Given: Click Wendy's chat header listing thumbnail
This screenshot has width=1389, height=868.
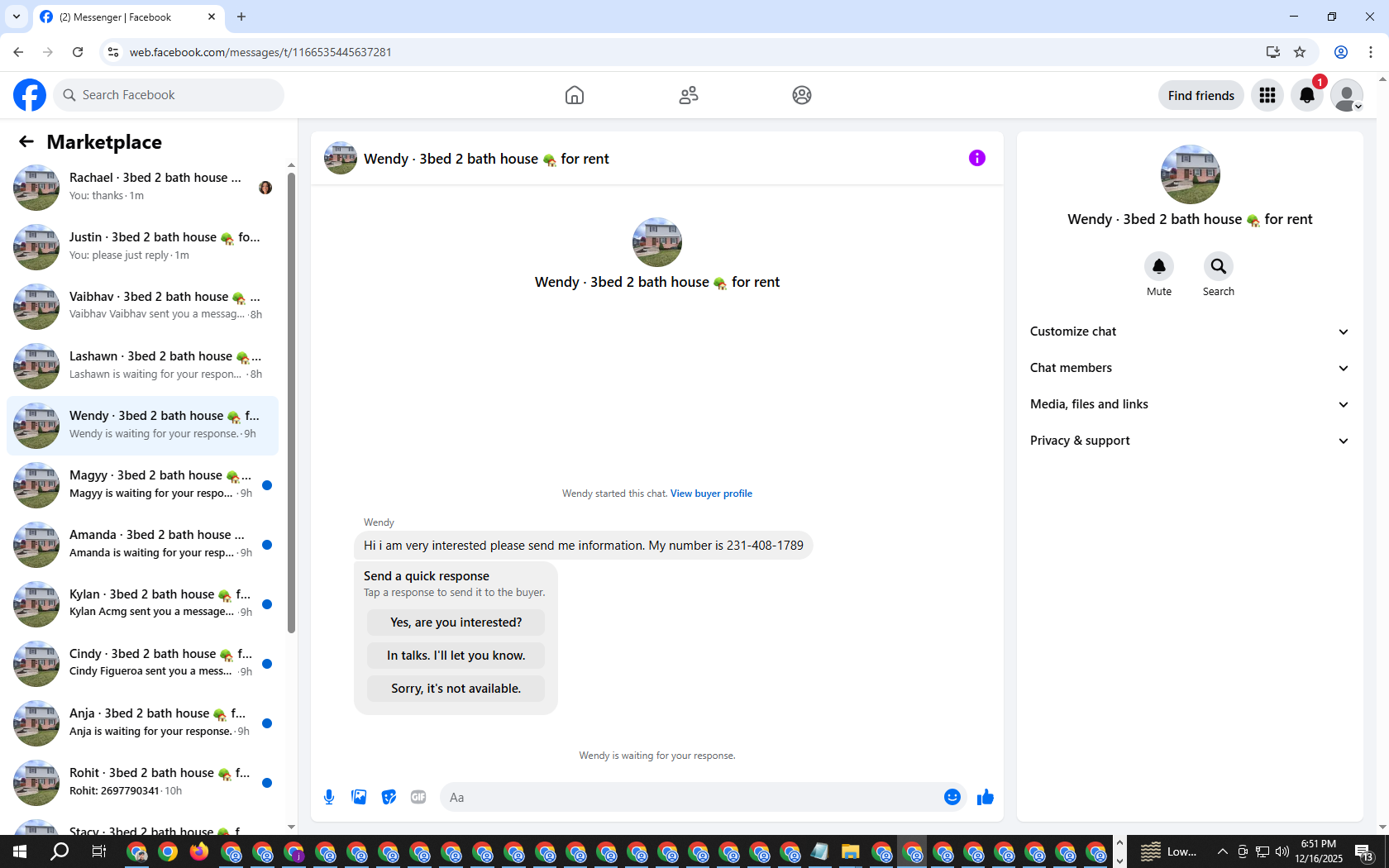Looking at the screenshot, I should click(x=341, y=158).
